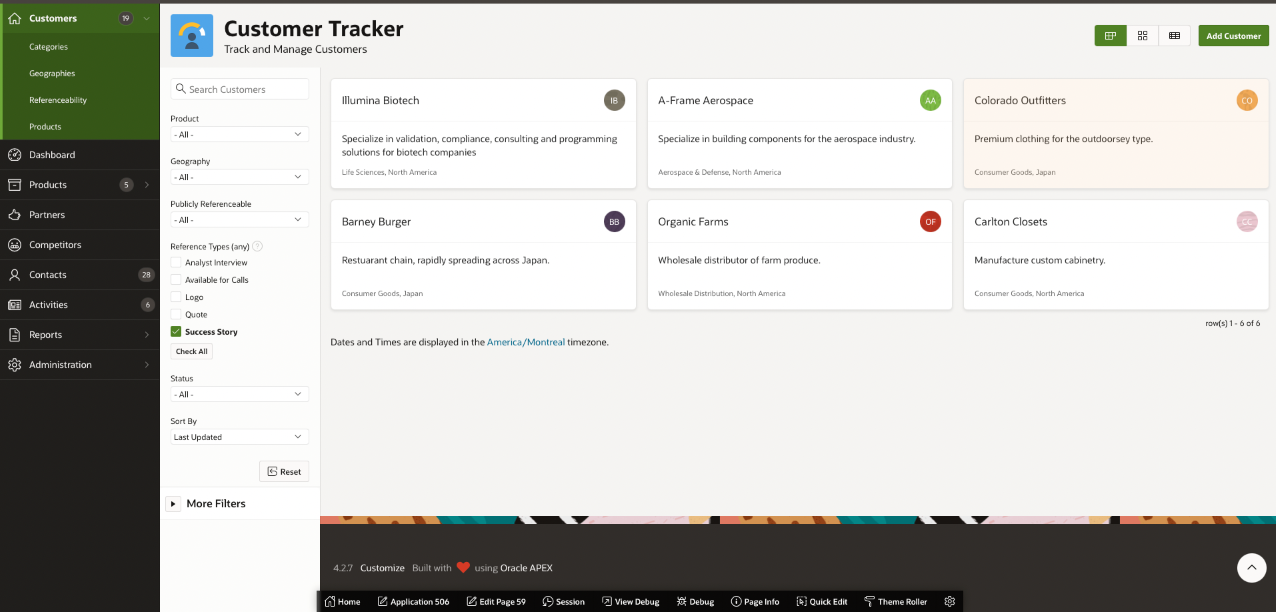Image resolution: width=1276 pixels, height=612 pixels.
Task: Open the Geography dropdown
Action: pyautogui.click(x=239, y=177)
